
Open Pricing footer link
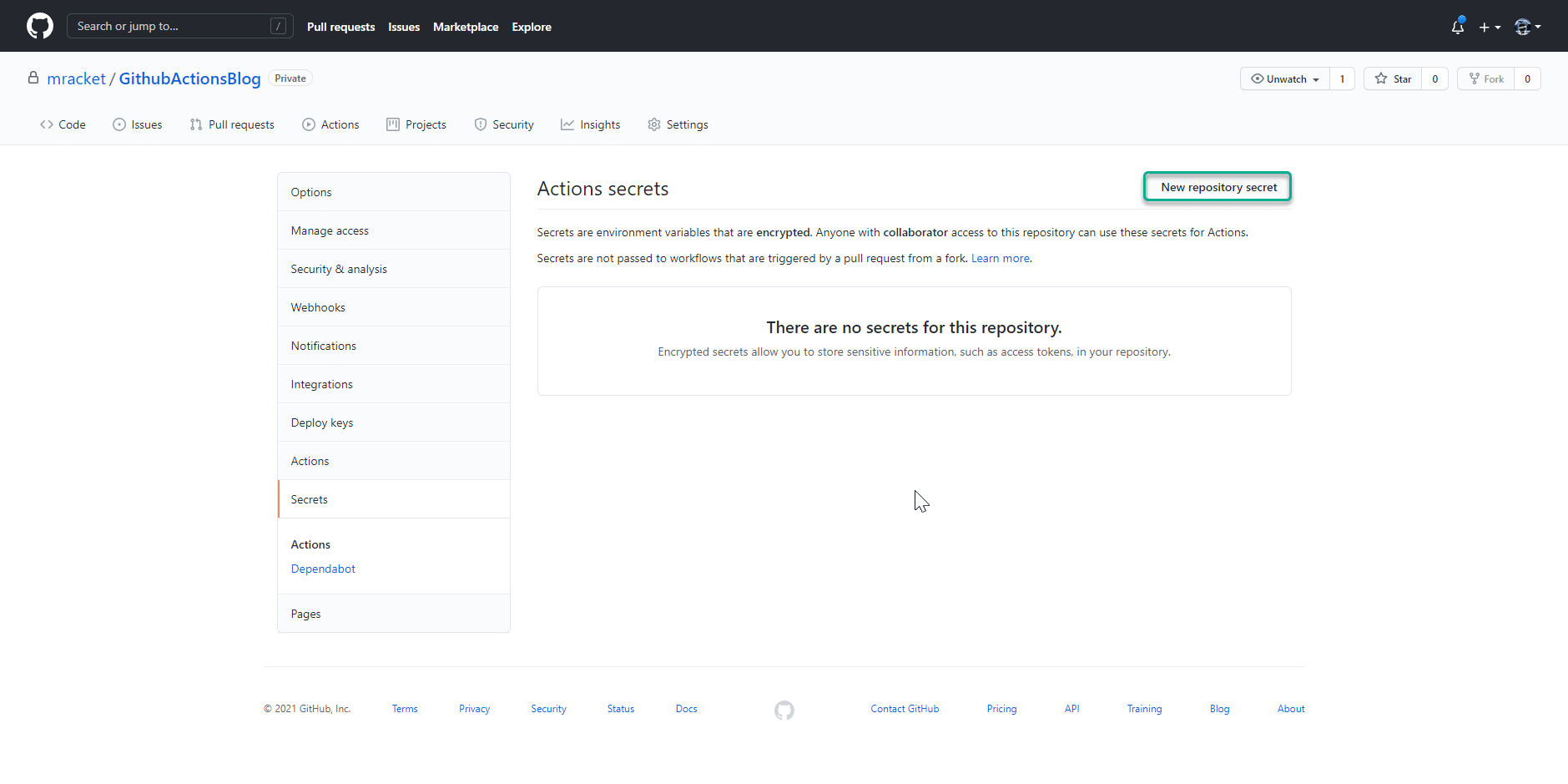coord(1001,709)
